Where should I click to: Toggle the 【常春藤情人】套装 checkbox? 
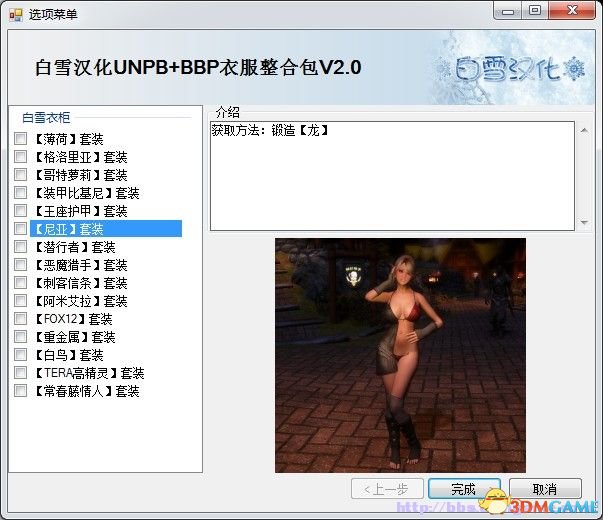pyautogui.click(x=20, y=391)
